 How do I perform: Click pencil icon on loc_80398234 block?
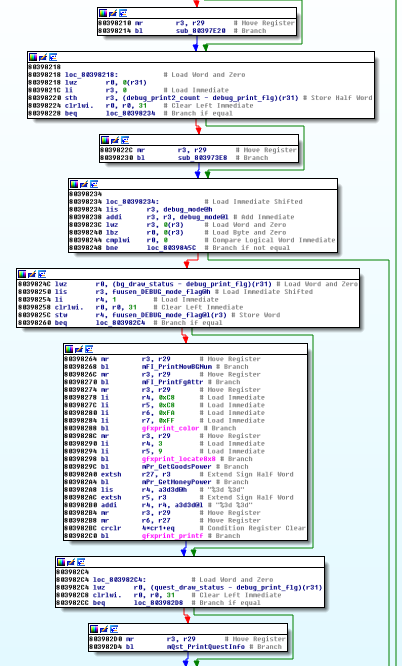tap(84, 184)
